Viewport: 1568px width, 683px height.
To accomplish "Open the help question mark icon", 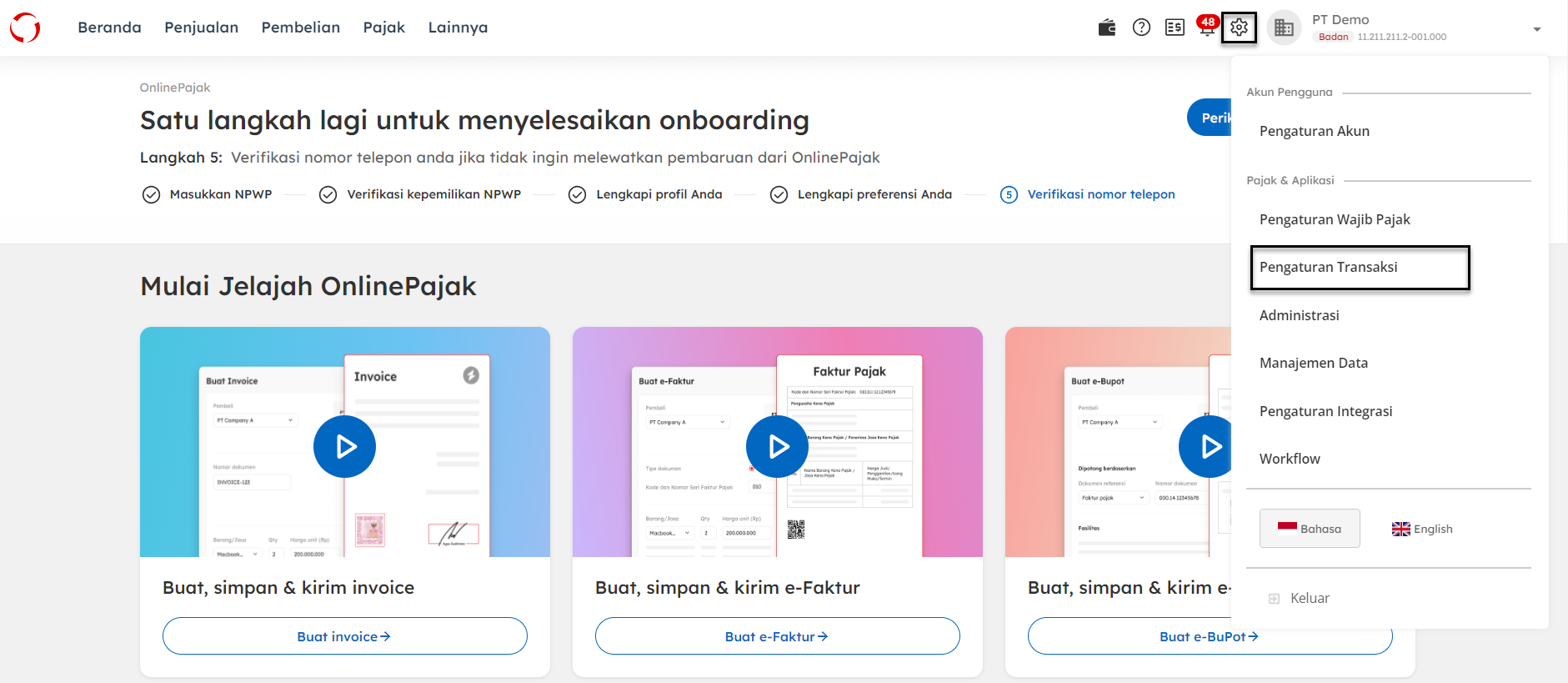I will pyautogui.click(x=1141, y=28).
